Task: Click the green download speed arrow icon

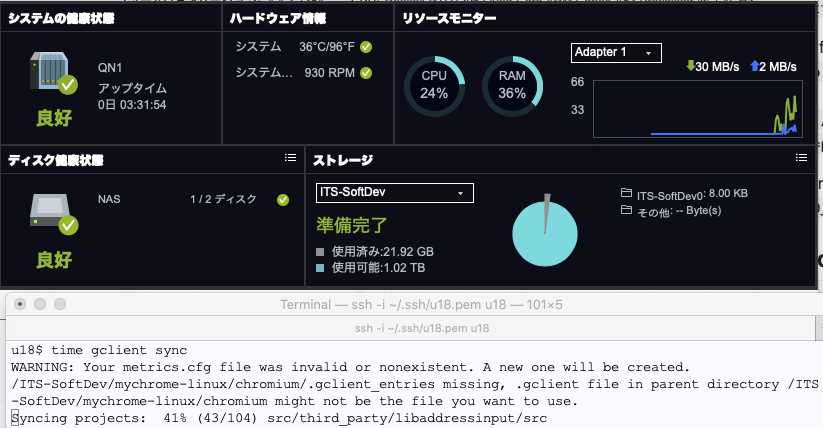Action: click(x=690, y=67)
